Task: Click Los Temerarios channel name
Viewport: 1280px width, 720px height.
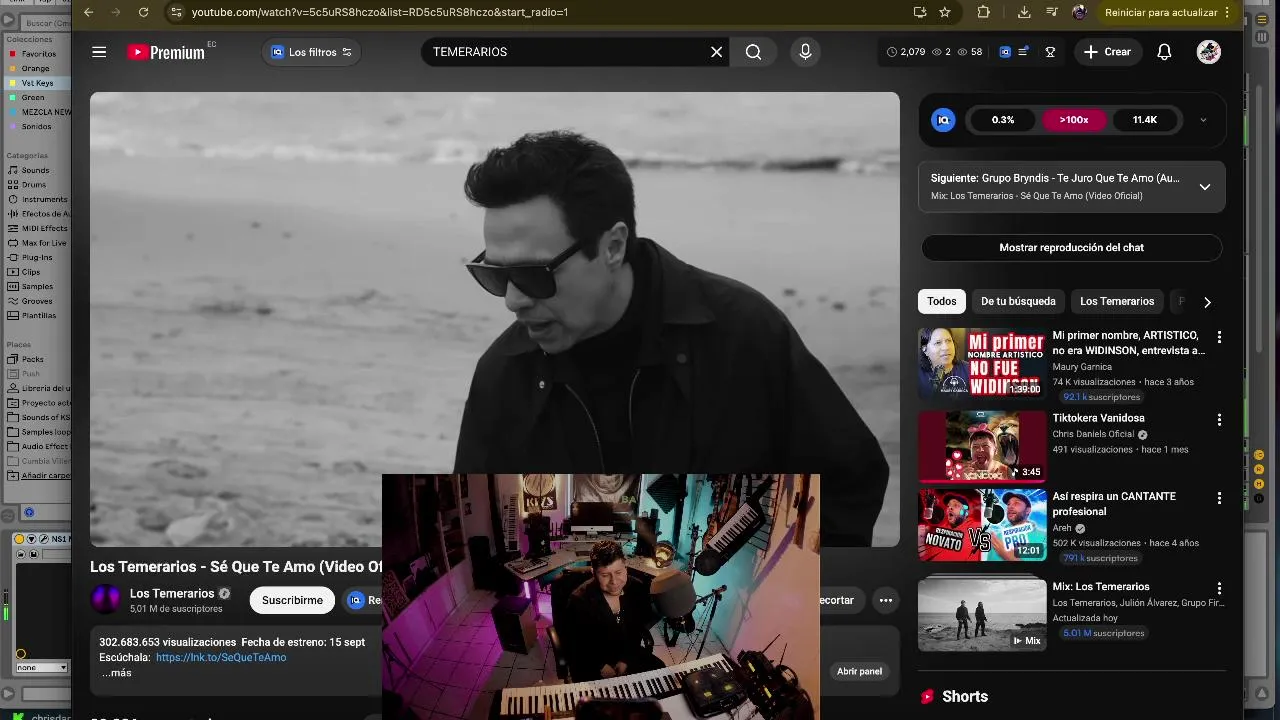Action: coord(172,594)
